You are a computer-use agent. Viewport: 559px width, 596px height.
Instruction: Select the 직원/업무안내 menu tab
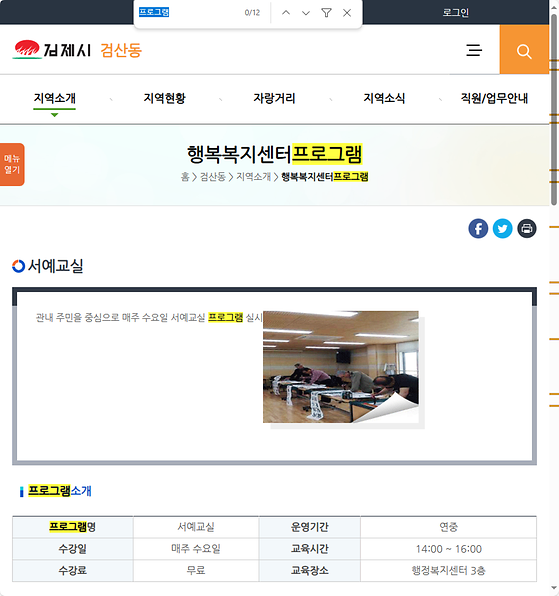point(494,98)
